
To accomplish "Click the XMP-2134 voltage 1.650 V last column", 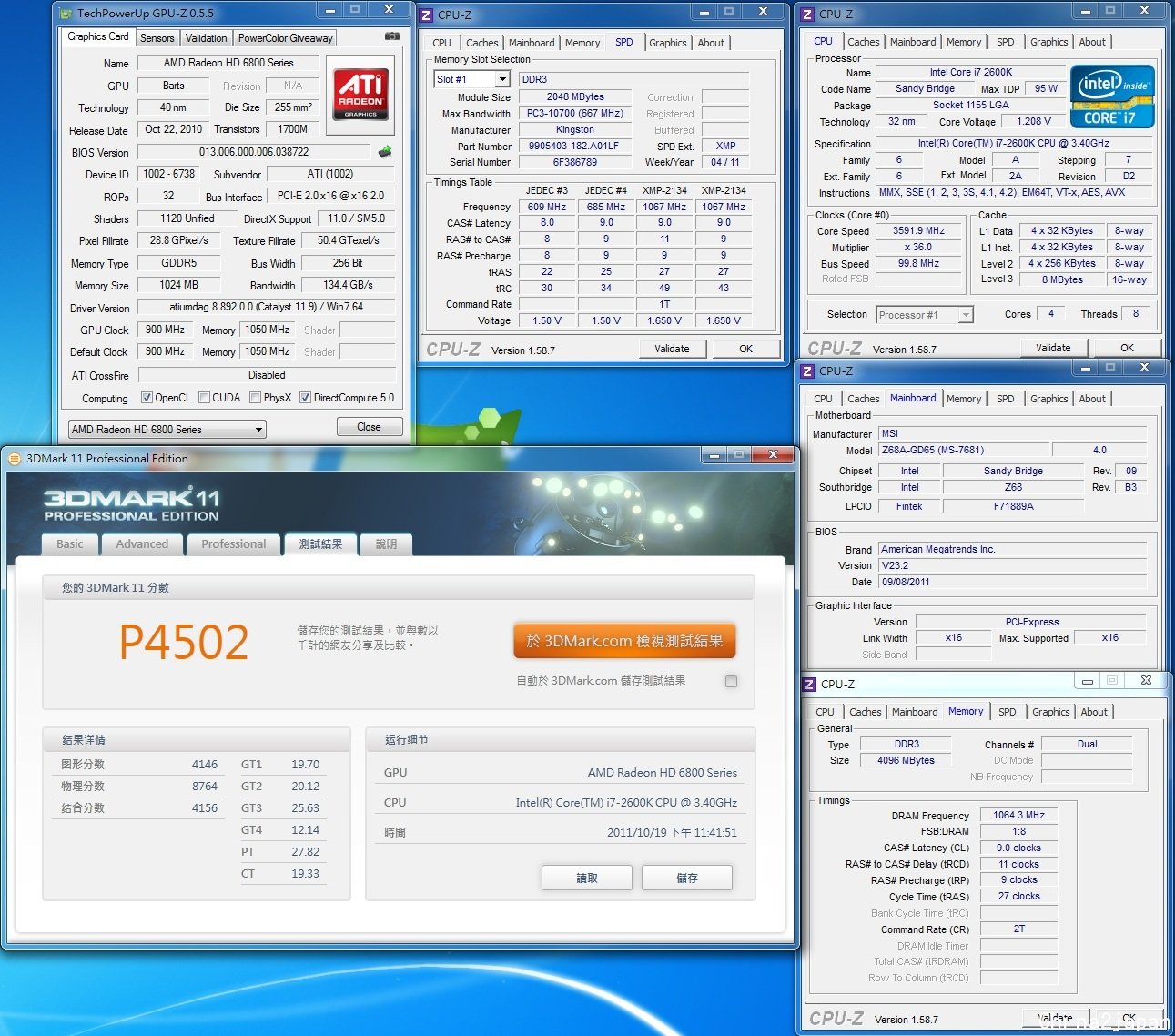I will (724, 320).
